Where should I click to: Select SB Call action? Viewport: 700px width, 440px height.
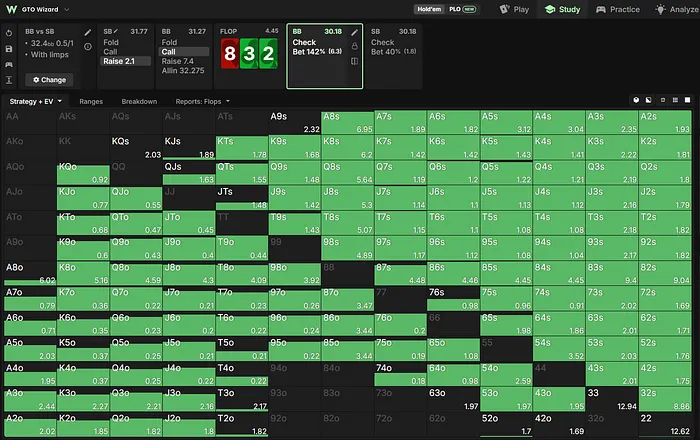110,52
